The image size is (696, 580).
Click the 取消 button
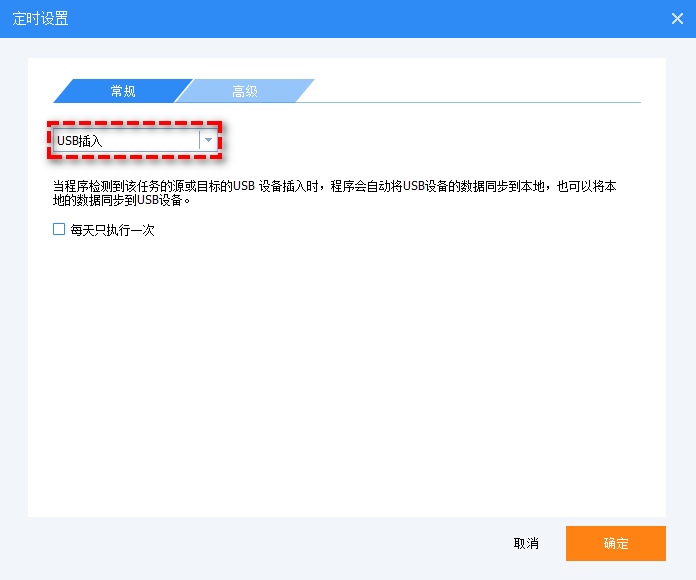pyautogui.click(x=526, y=543)
